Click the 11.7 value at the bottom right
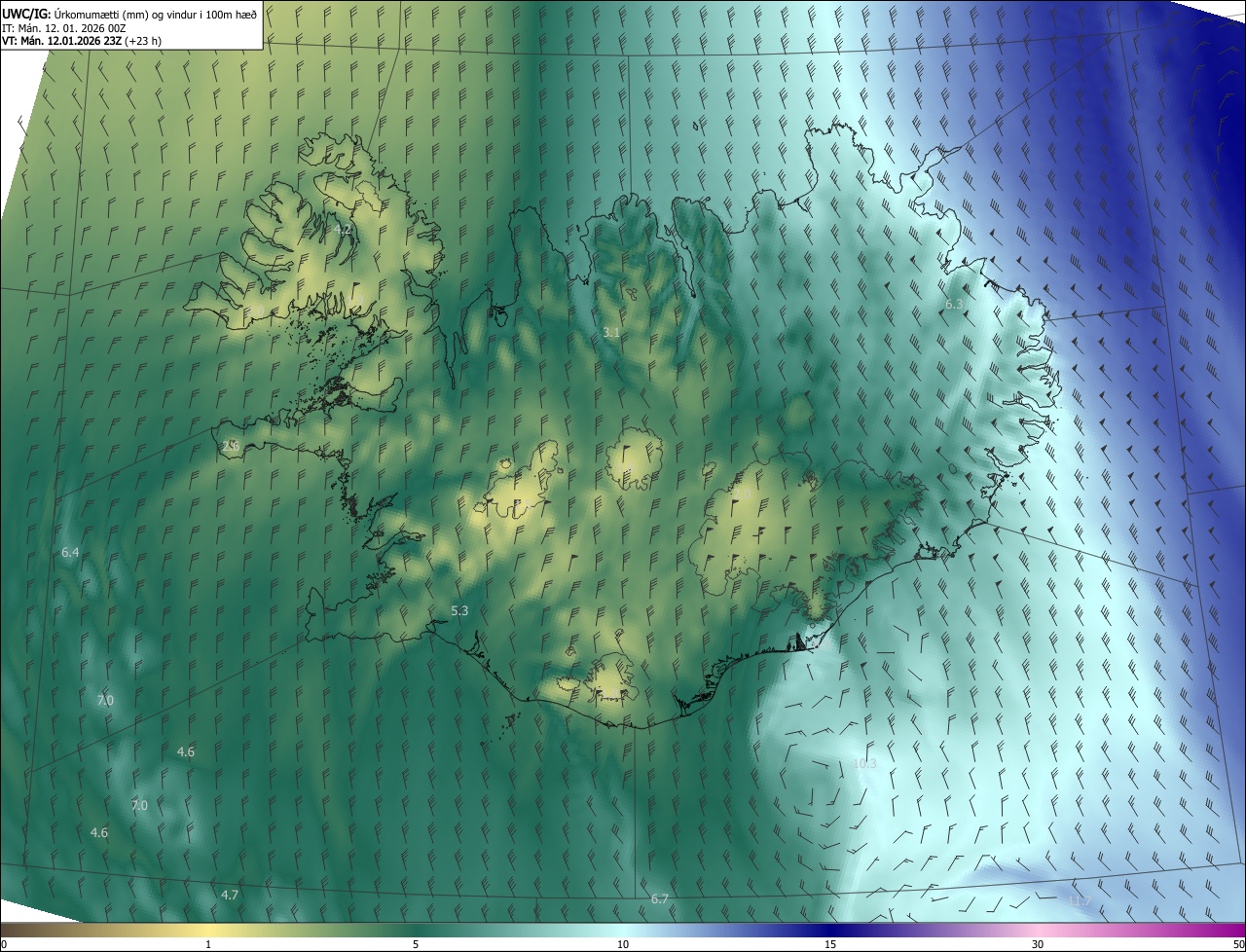 point(1080,901)
